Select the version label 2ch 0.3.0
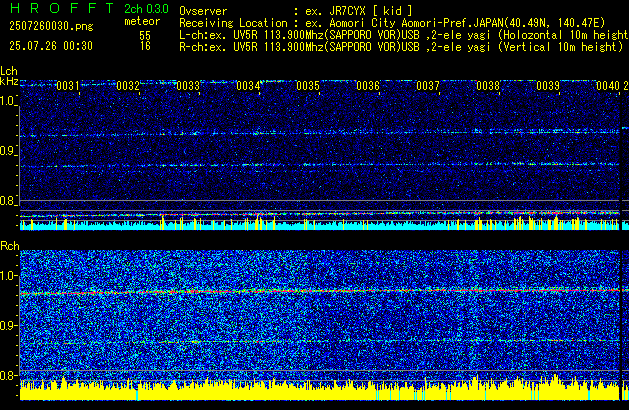629x410 pixels. click(x=146, y=9)
